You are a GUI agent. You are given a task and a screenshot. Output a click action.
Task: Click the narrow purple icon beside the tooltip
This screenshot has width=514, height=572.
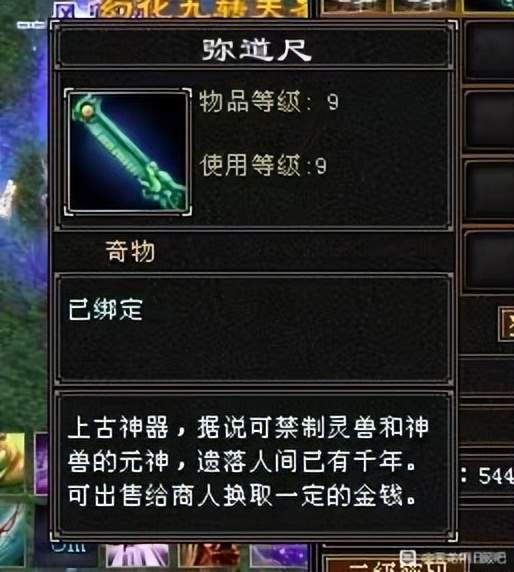pyautogui.click(x=41, y=464)
